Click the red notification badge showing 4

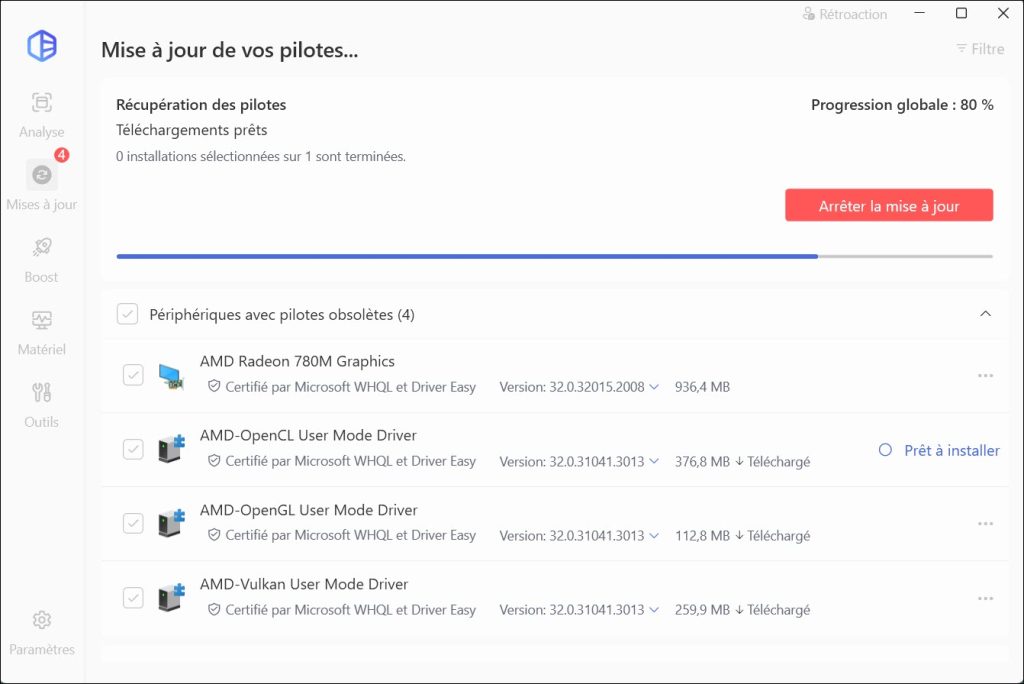coord(61,155)
